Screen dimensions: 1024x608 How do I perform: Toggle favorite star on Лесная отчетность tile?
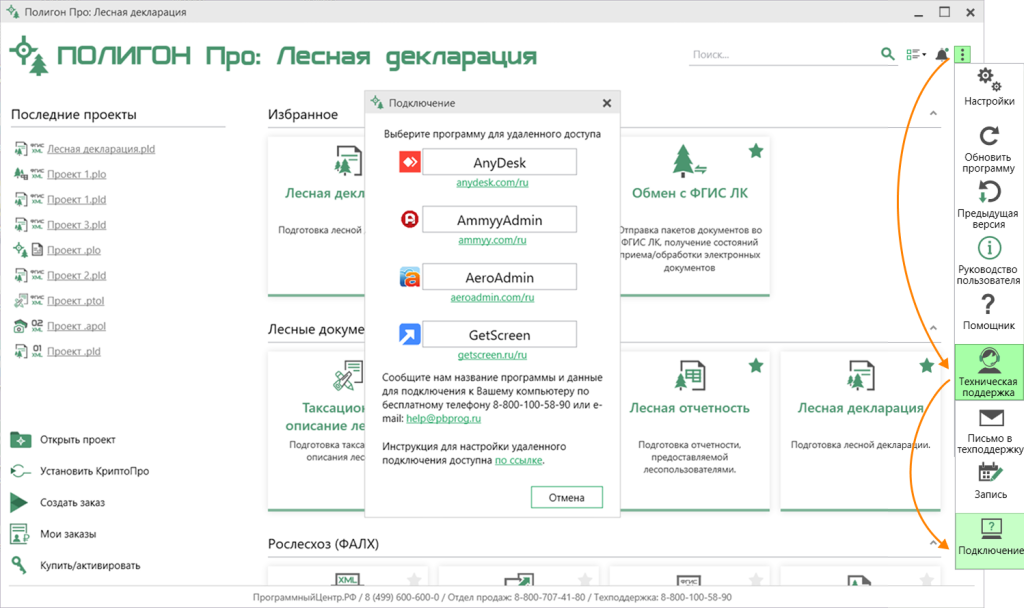point(756,365)
